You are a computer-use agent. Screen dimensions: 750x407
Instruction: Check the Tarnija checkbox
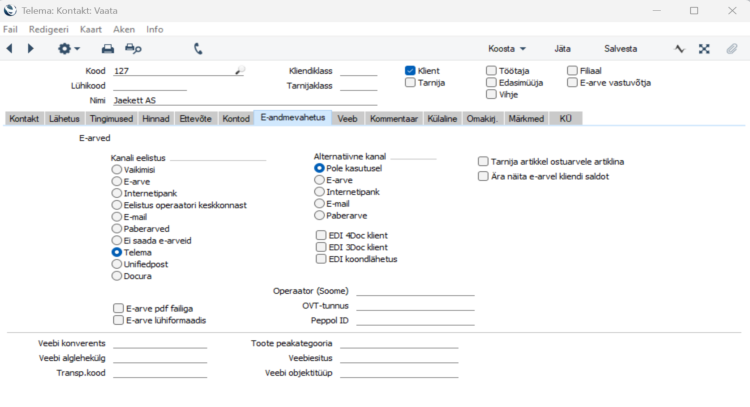(410, 83)
